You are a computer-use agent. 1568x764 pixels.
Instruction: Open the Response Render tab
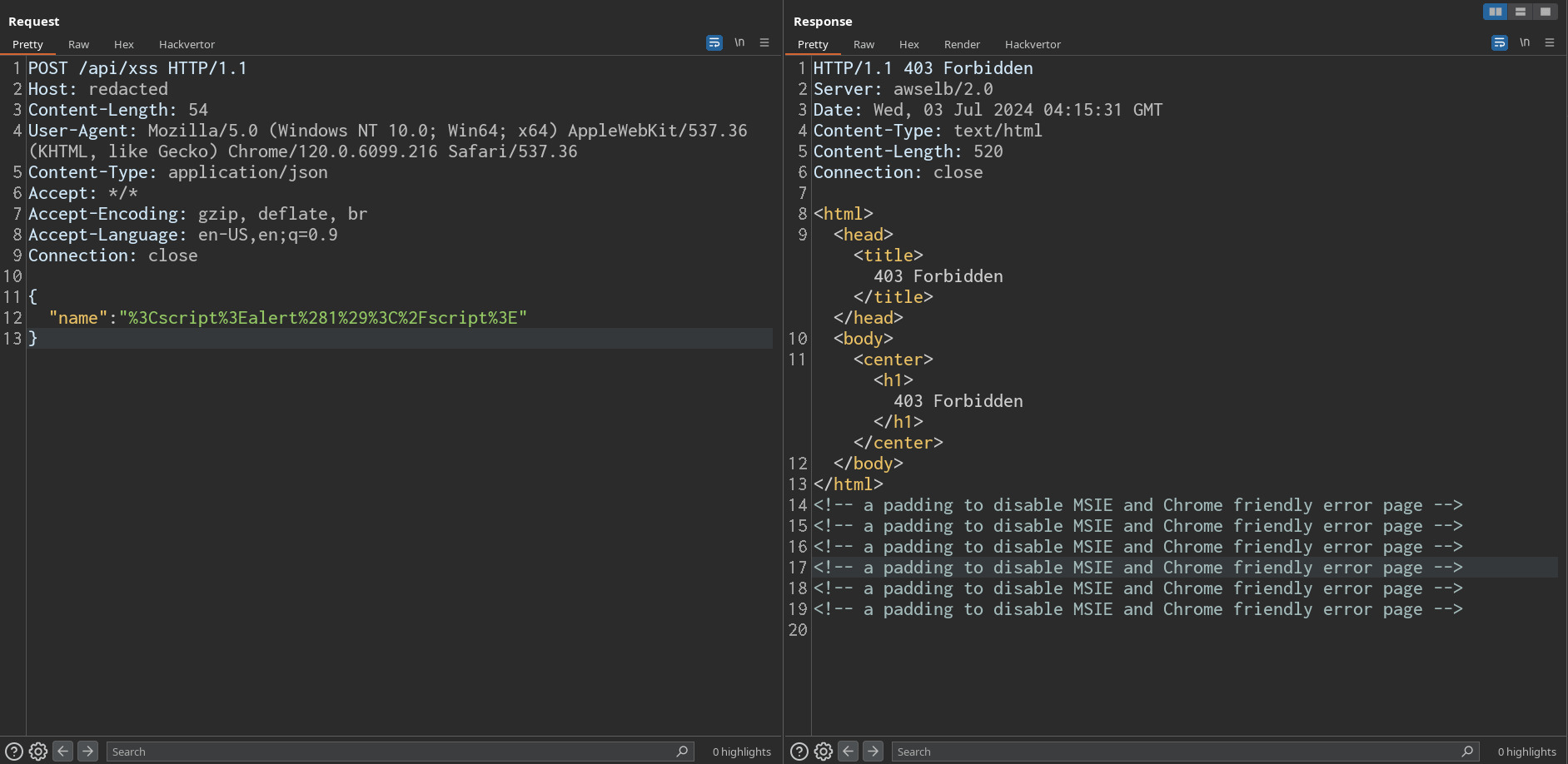(x=962, y=45)
